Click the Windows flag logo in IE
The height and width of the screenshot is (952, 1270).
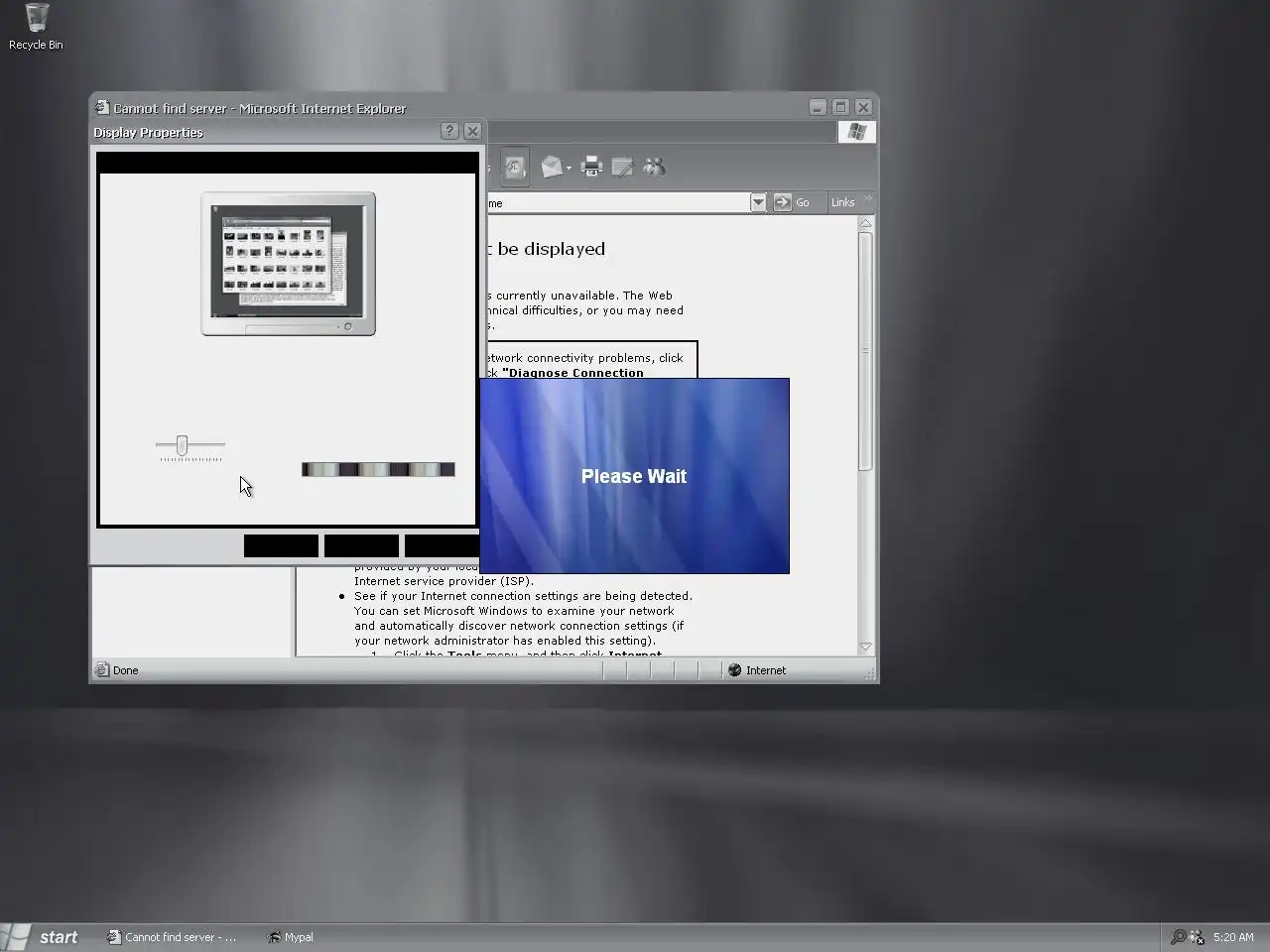click(x=857, y=132)
